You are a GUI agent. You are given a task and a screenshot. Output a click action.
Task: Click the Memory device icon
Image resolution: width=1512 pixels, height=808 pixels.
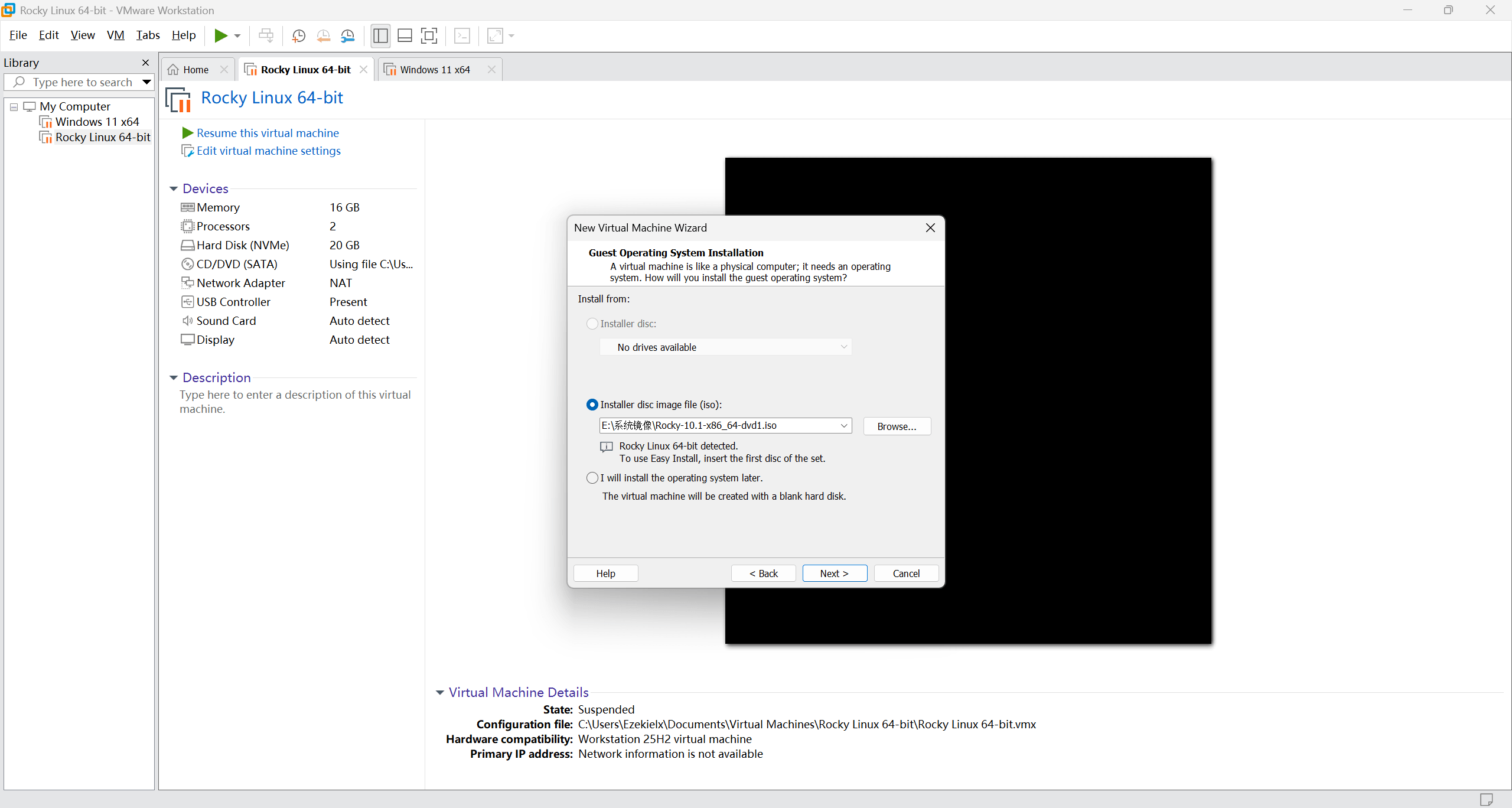(188, 207)
